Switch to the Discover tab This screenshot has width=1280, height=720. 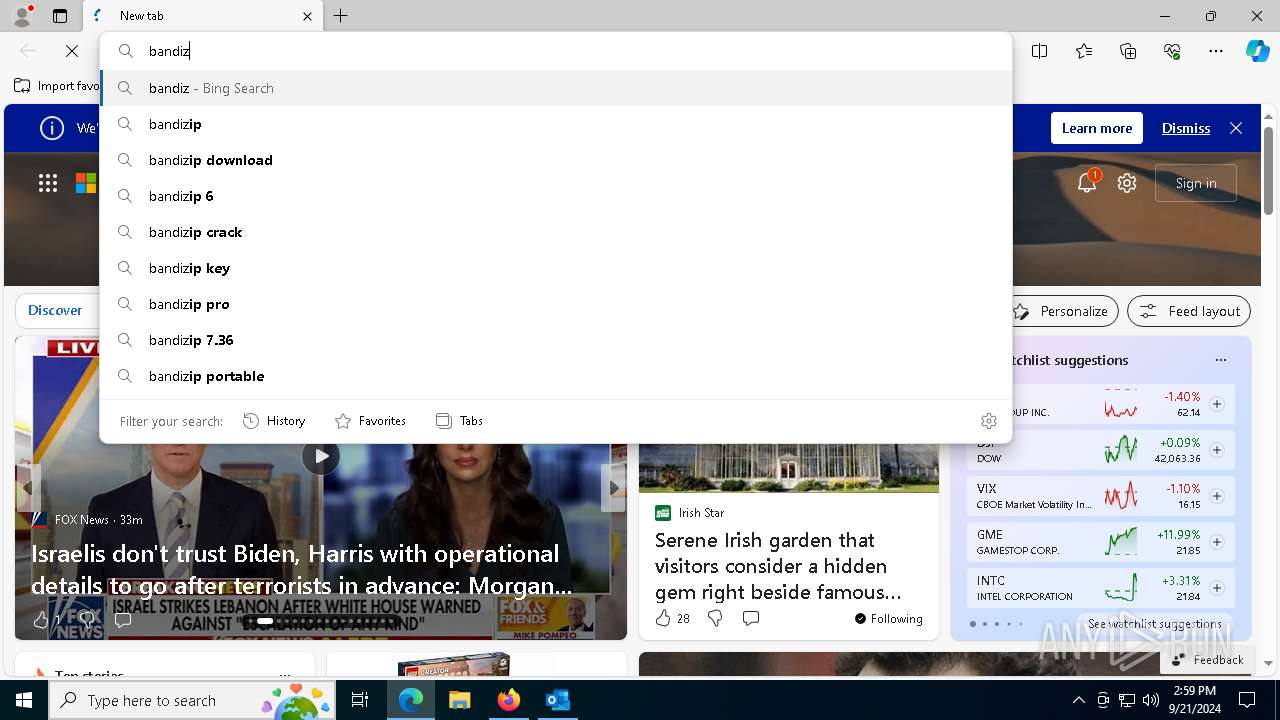(x=55, y=310)
